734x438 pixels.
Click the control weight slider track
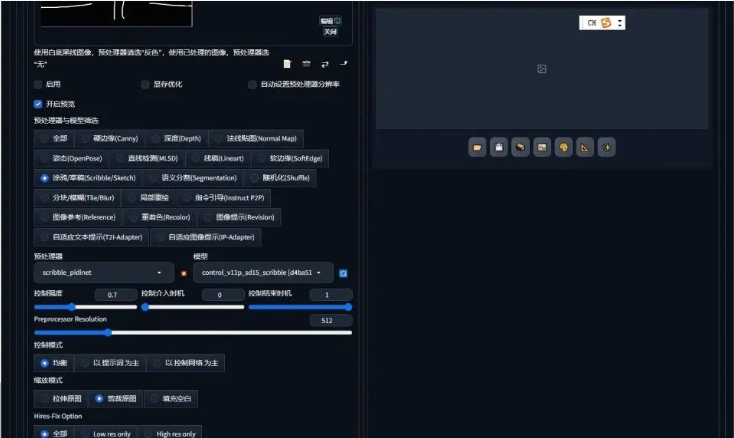[x=85, y=307]
